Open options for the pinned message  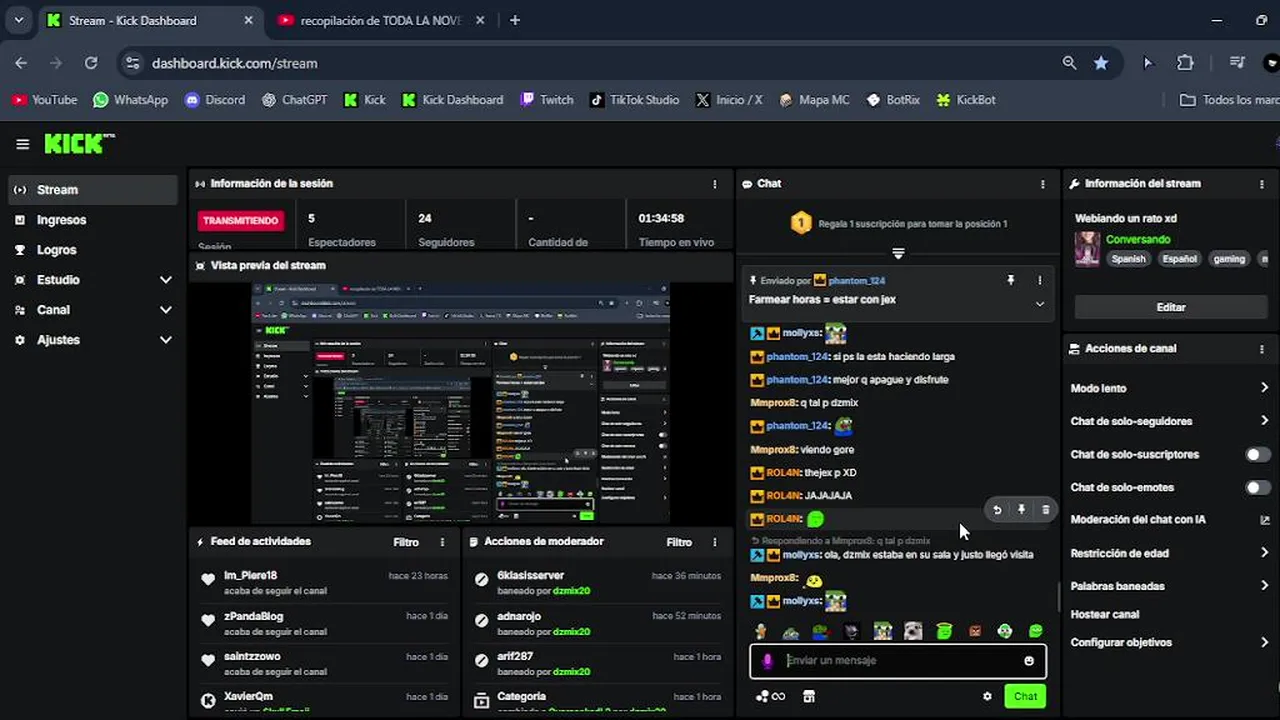(1040, 281)
